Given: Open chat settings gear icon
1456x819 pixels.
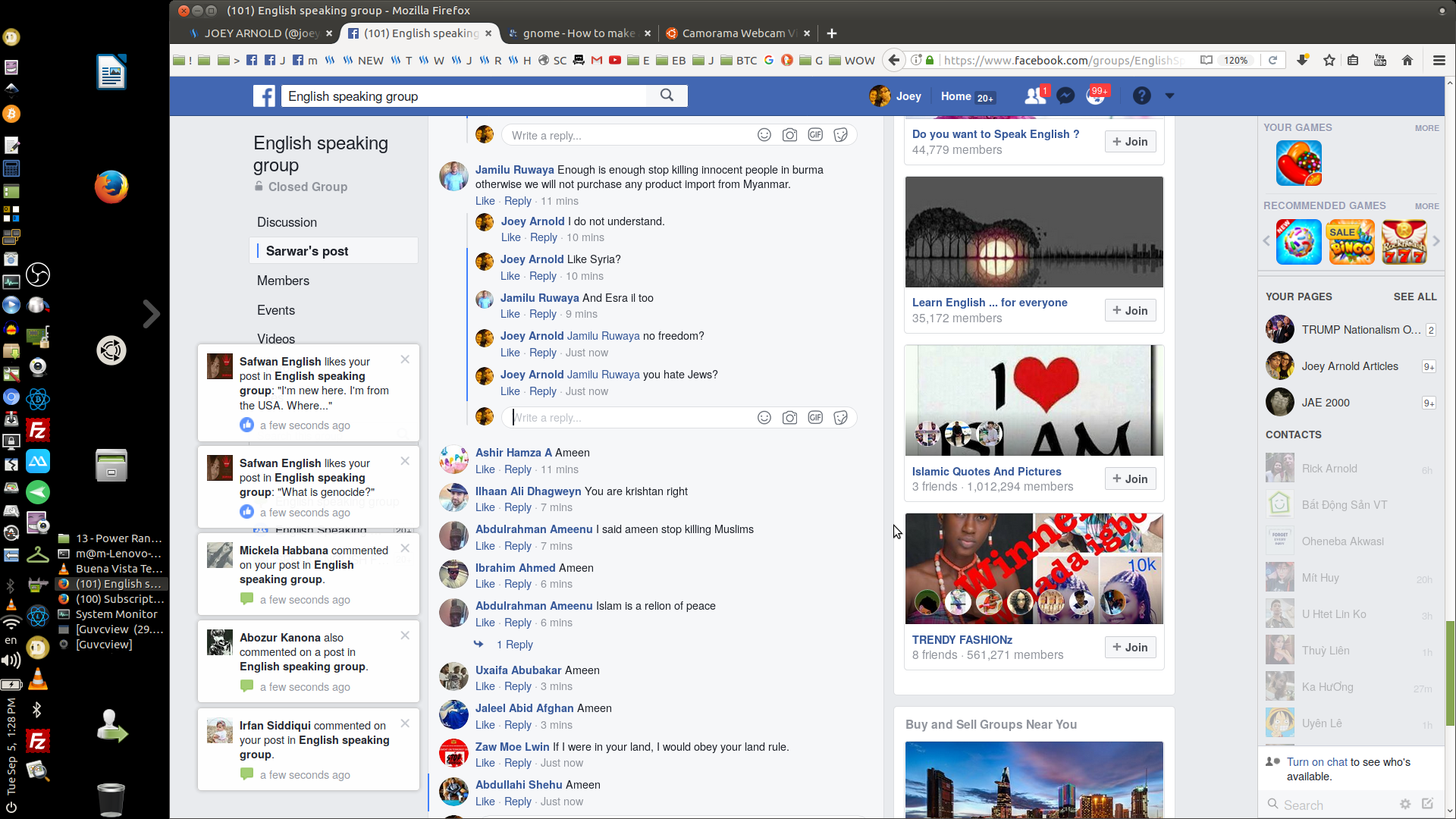Looking at the screenshot, I should (x=1404, y=804).
